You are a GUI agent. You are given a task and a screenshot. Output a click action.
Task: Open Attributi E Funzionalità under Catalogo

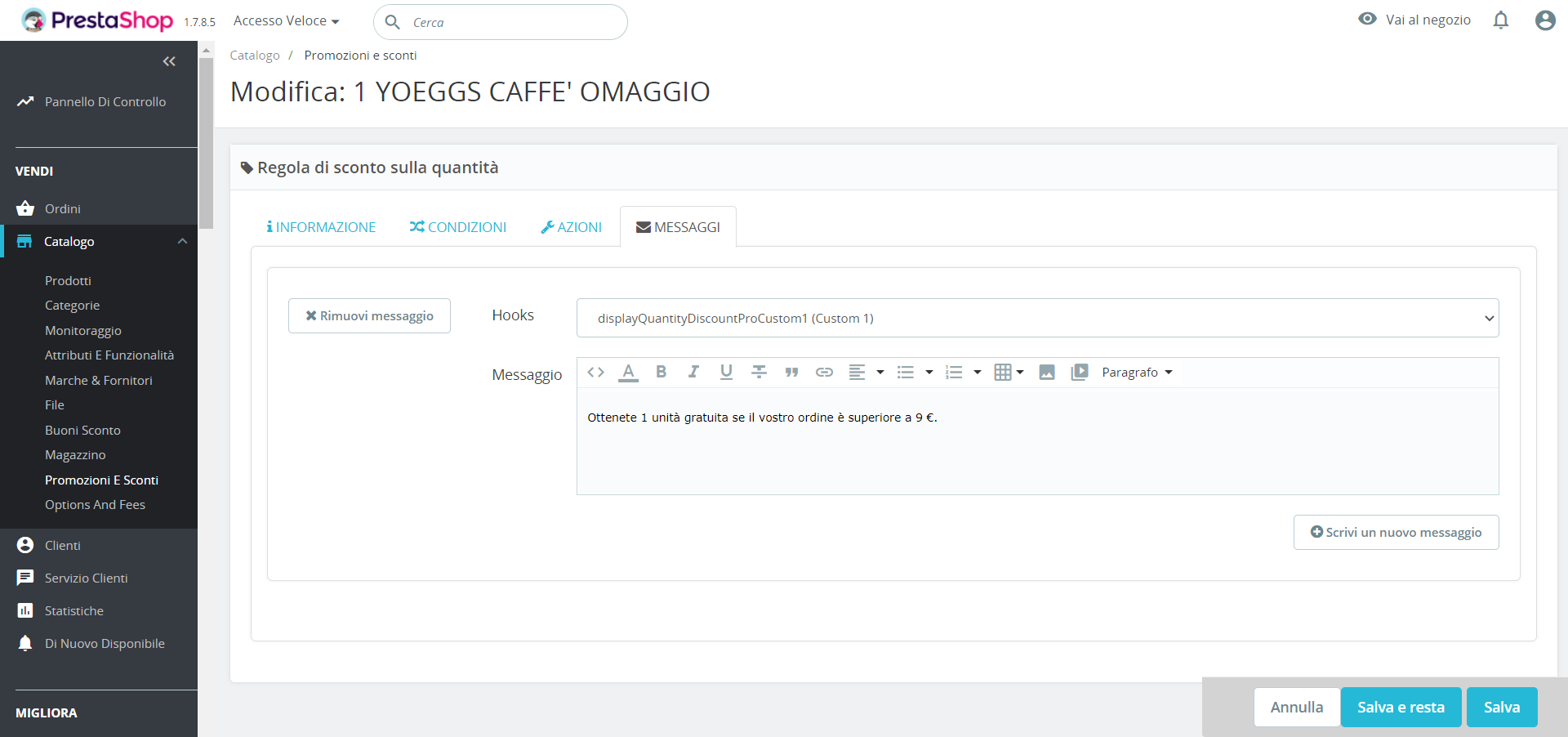click(x=109, y=355)
